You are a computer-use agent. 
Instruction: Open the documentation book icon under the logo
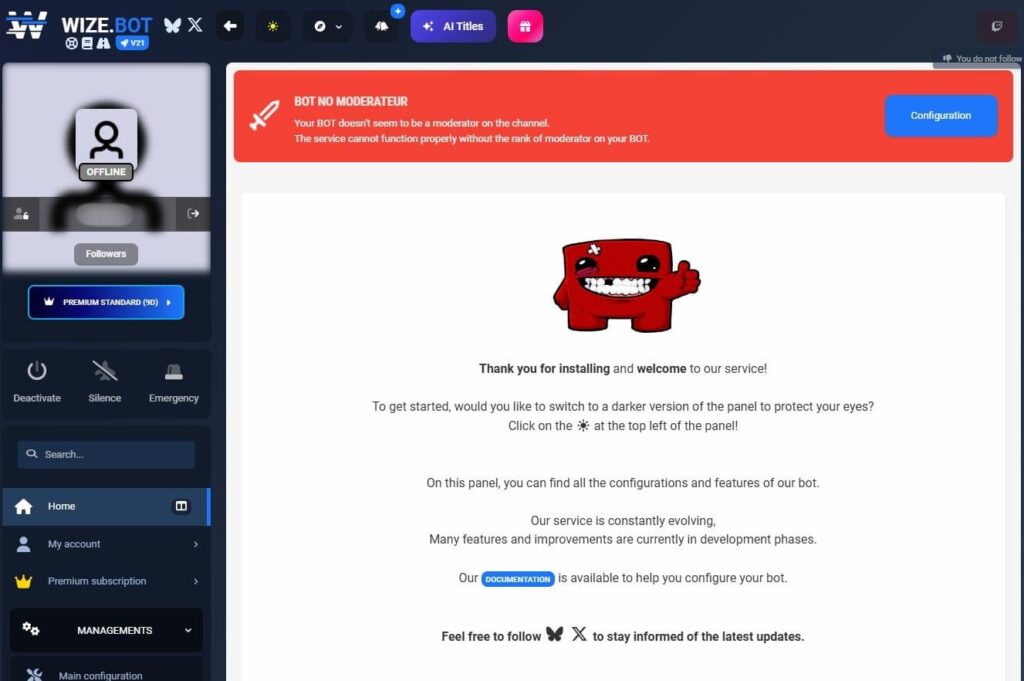point(88,43)
